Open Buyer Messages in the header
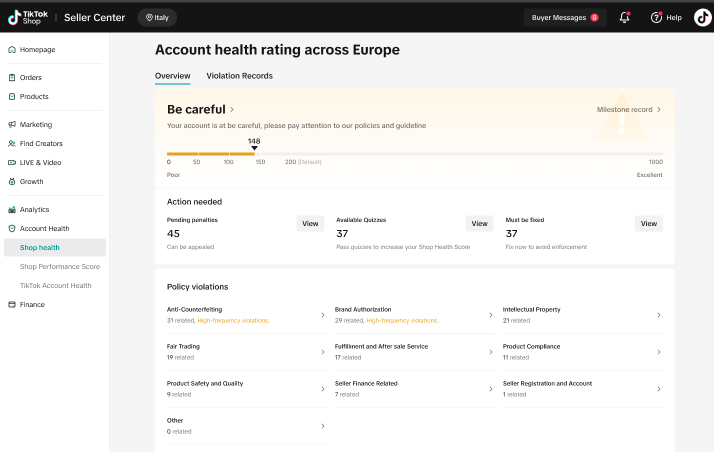The height and width of the screenshot is (452, 714). pyautogui.click(x=565, y=17)
